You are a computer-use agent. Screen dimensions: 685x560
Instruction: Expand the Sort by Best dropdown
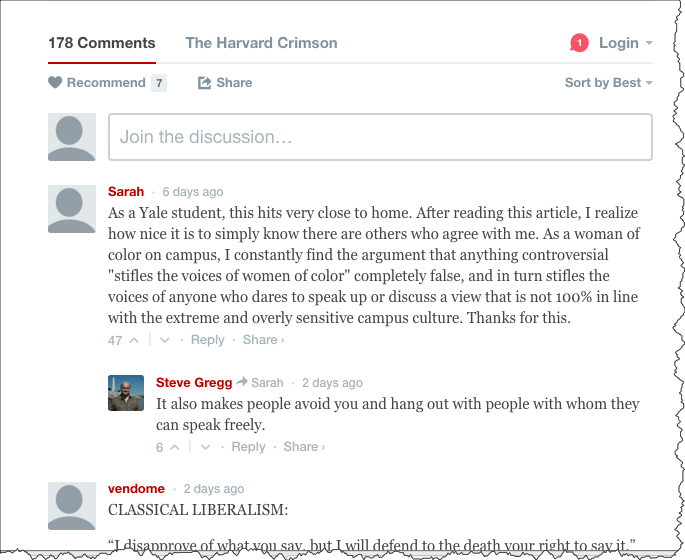click(608, 83)
